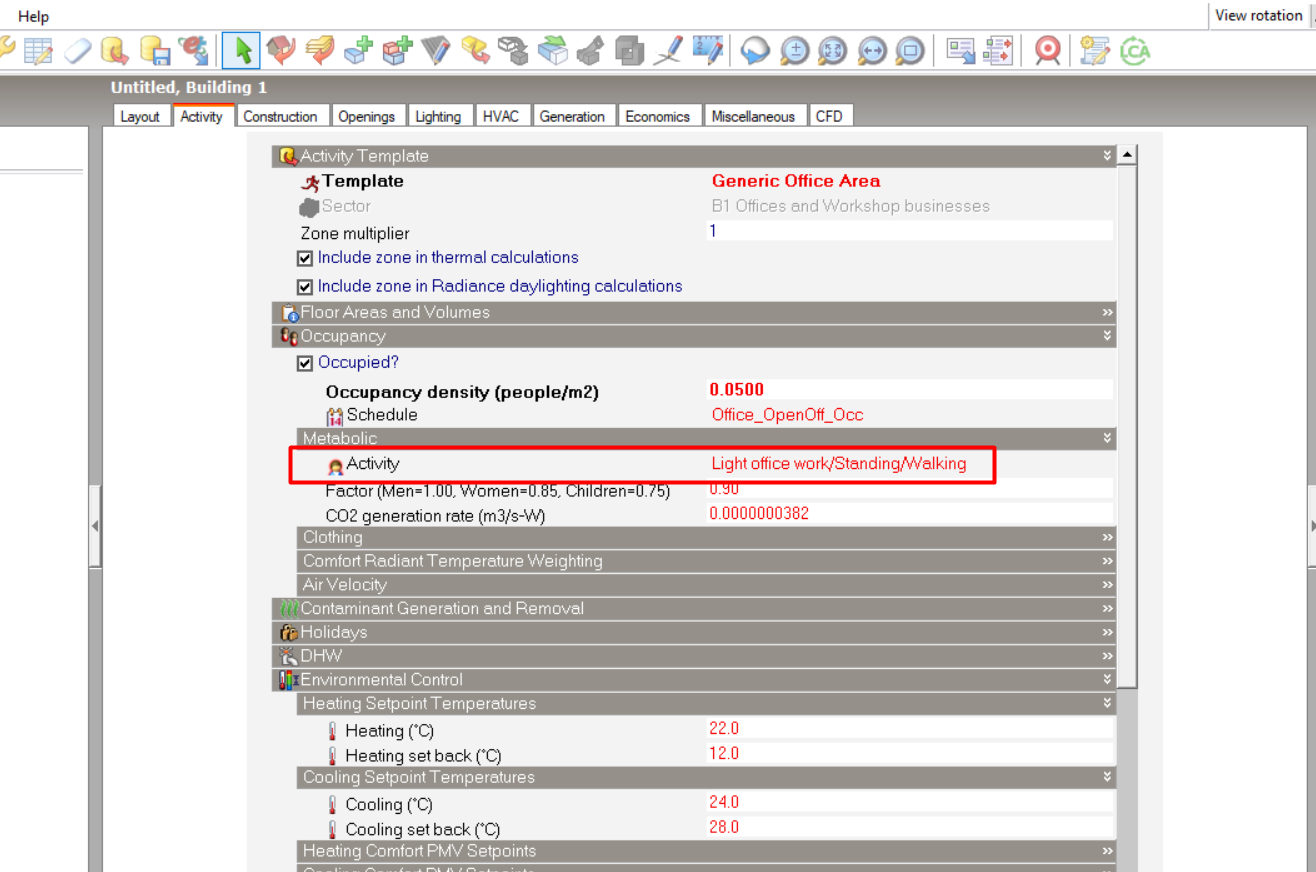Click the Occupancy density value 0.0500

click(x=737, y=389)
